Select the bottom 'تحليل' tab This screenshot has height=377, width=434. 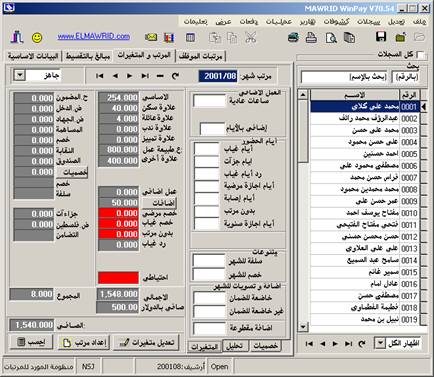pyautogui.click(x=234, y=346)
